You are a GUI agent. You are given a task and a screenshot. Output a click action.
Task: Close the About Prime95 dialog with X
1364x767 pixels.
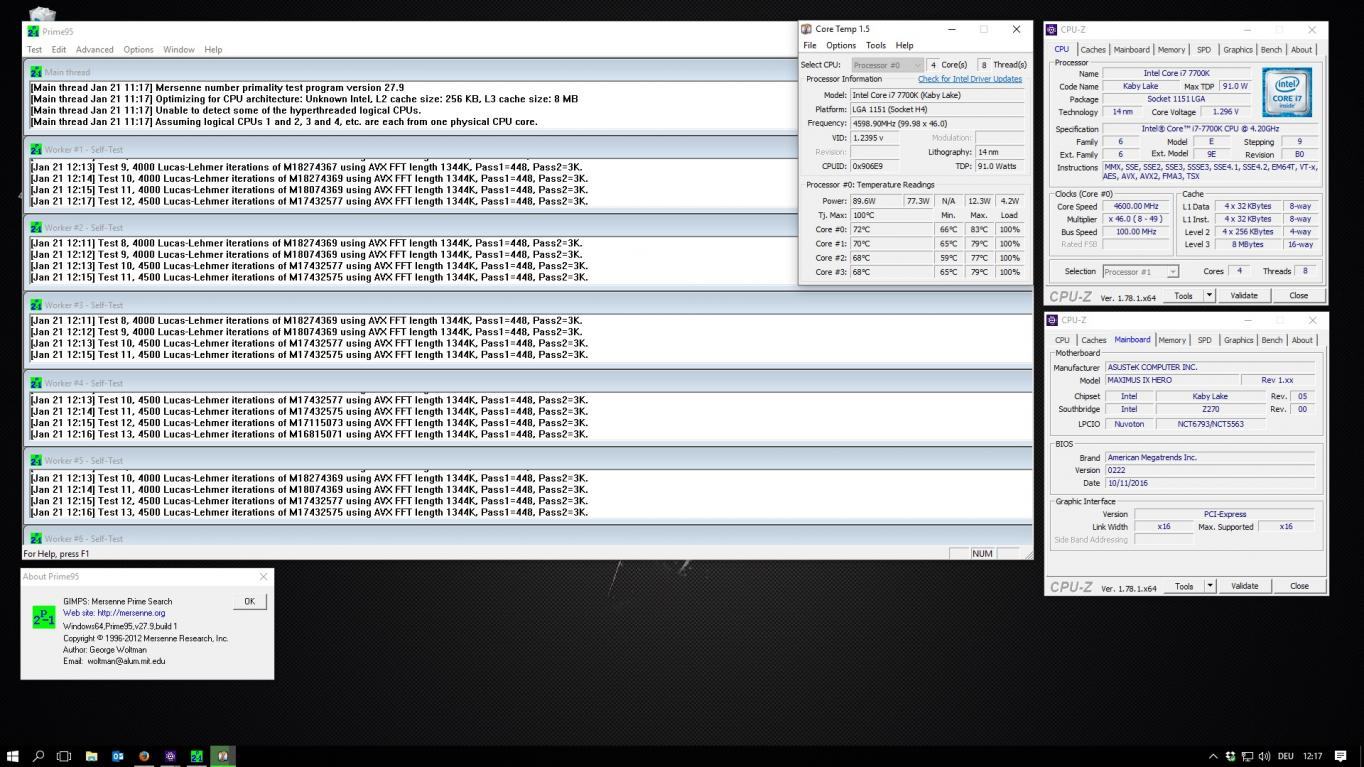[263, 577]
